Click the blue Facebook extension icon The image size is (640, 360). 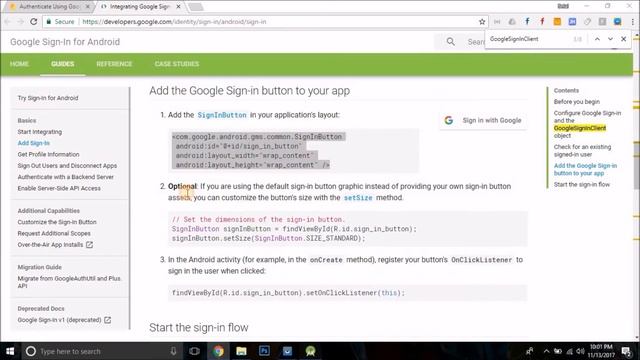(527, 22)
